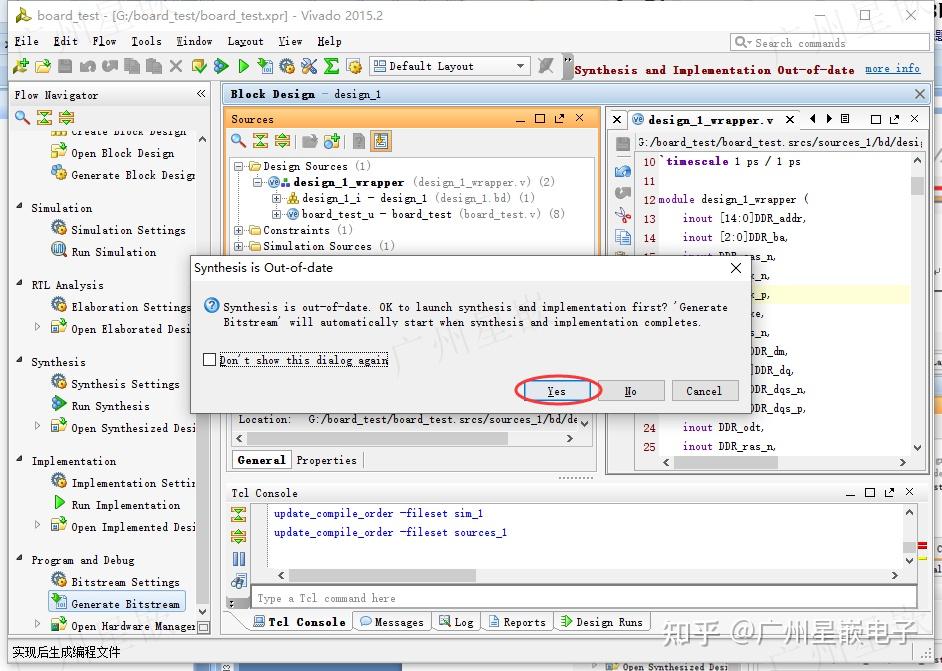Click the Add Sources icon in Sources panel
Screen dimensions: 942x671
[332, 141]
